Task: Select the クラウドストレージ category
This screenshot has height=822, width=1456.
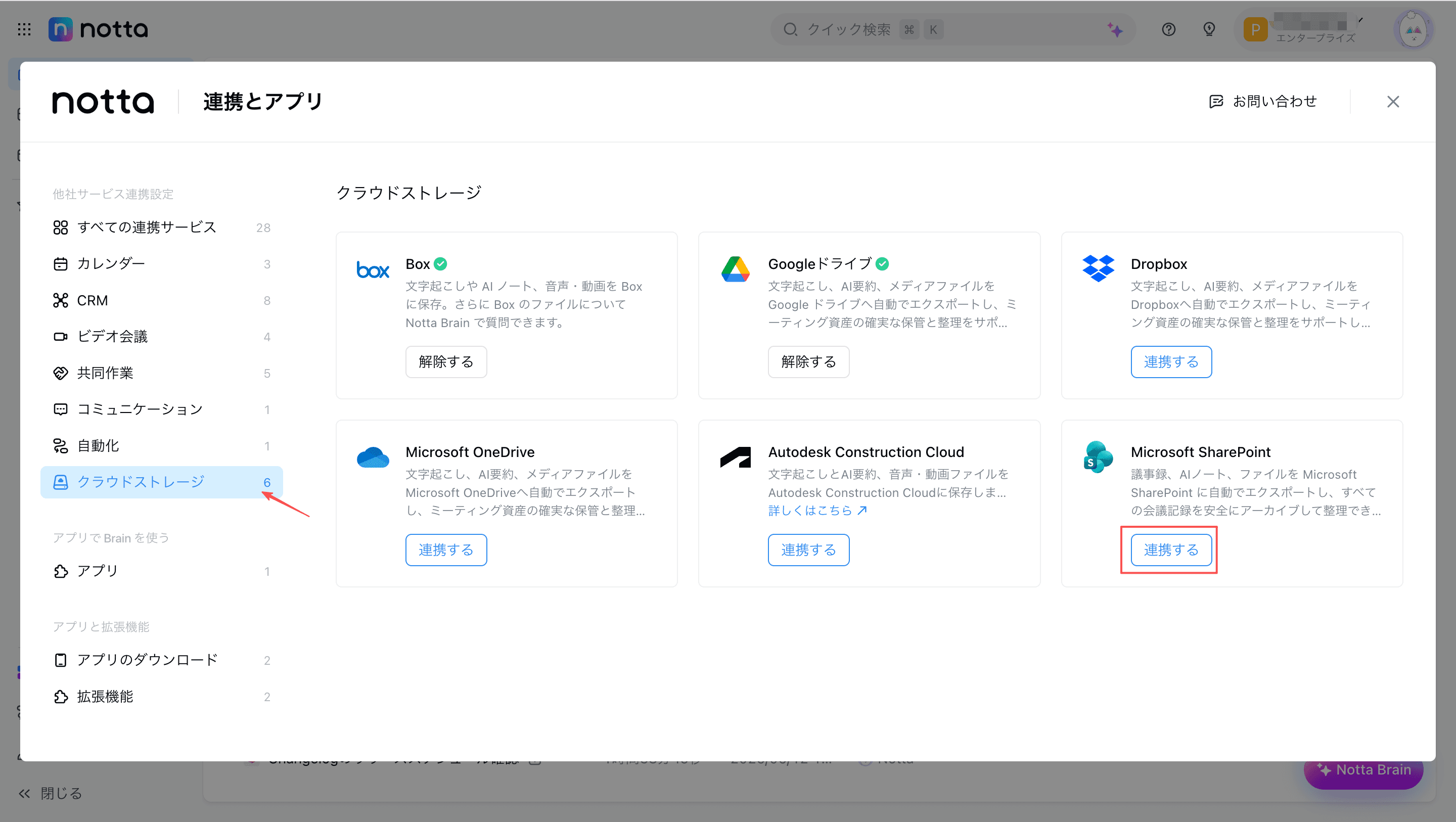Action: tap(162, 482)
